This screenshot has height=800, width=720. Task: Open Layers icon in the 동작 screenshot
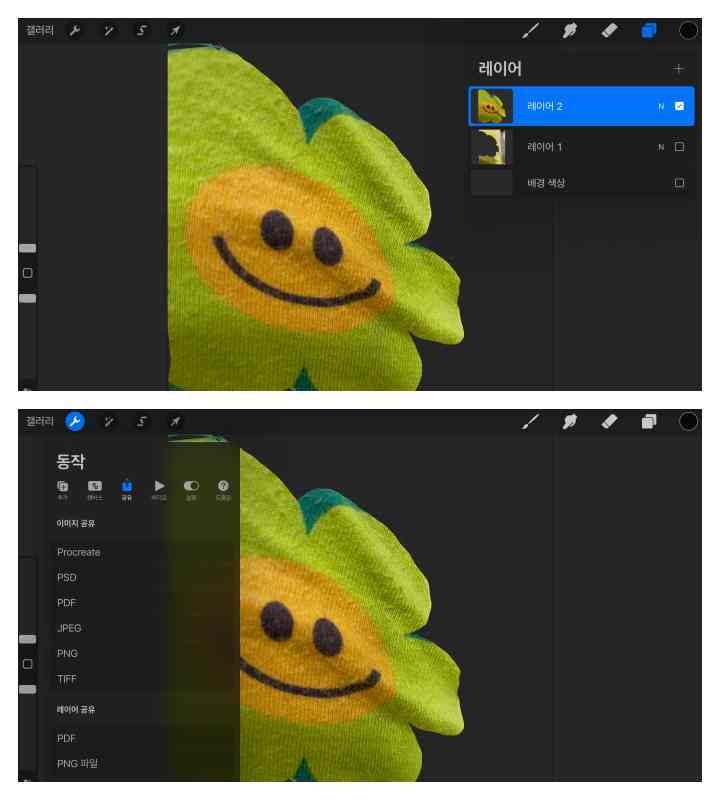pyautogui.click(x=649, y=421)
